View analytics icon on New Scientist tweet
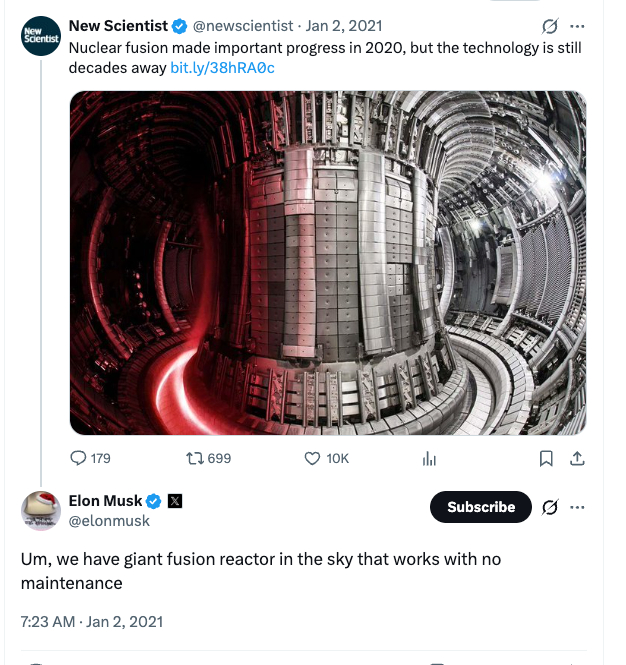This screenshot has height=665, width=626. pyautogui.click(x=430, y=458)
